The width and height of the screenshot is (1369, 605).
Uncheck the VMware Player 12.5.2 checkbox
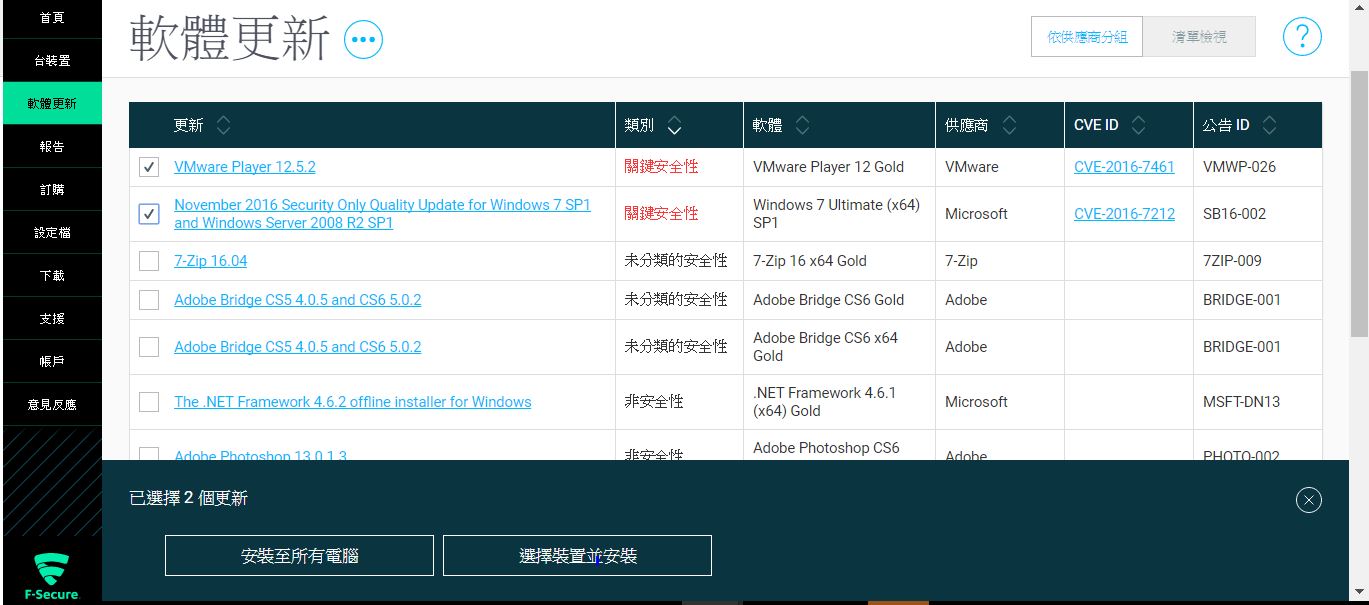coord(149,167)
